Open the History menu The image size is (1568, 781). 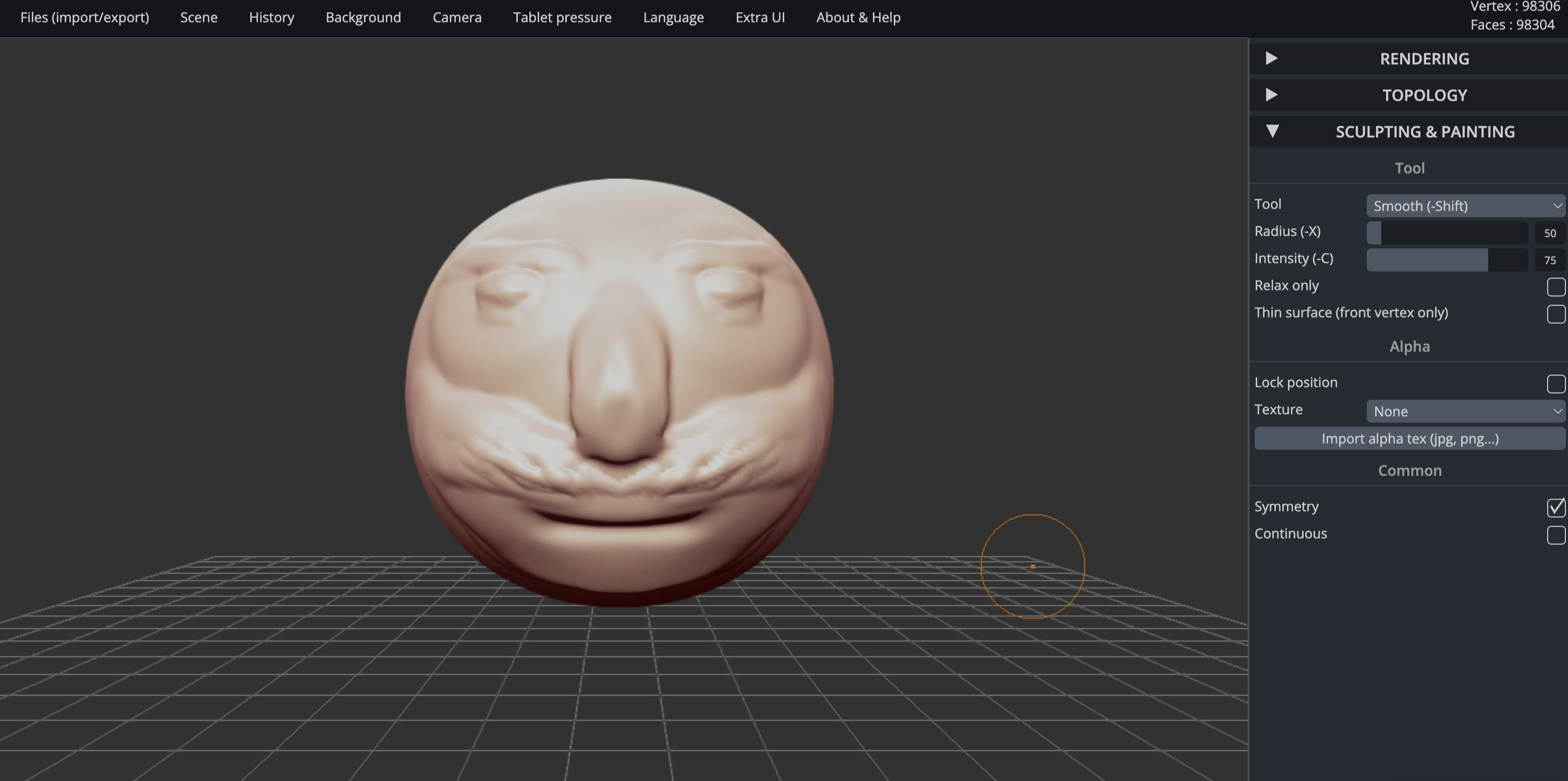(x=272, y=17)
